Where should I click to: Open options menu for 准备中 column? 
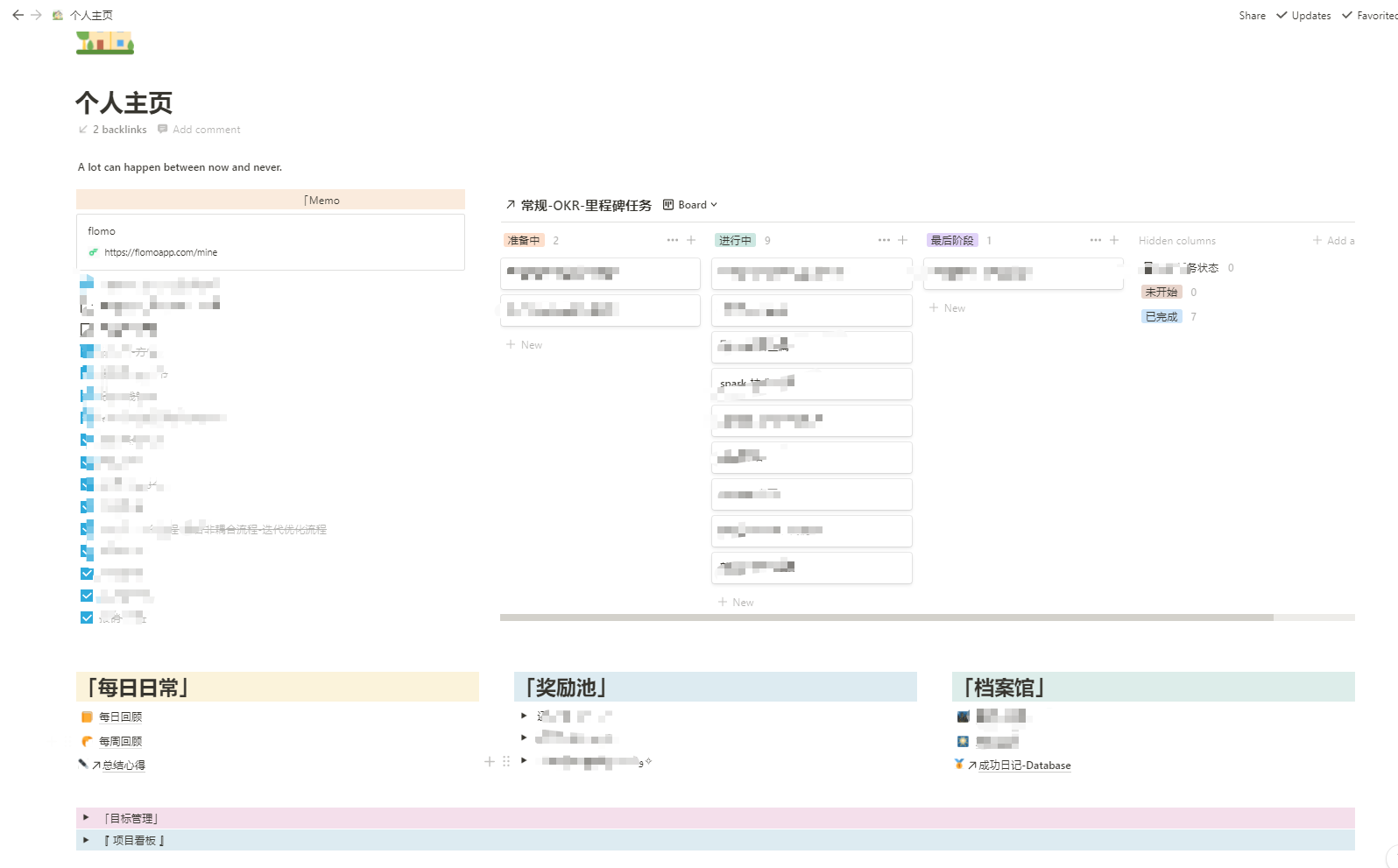tap(672, 240)
